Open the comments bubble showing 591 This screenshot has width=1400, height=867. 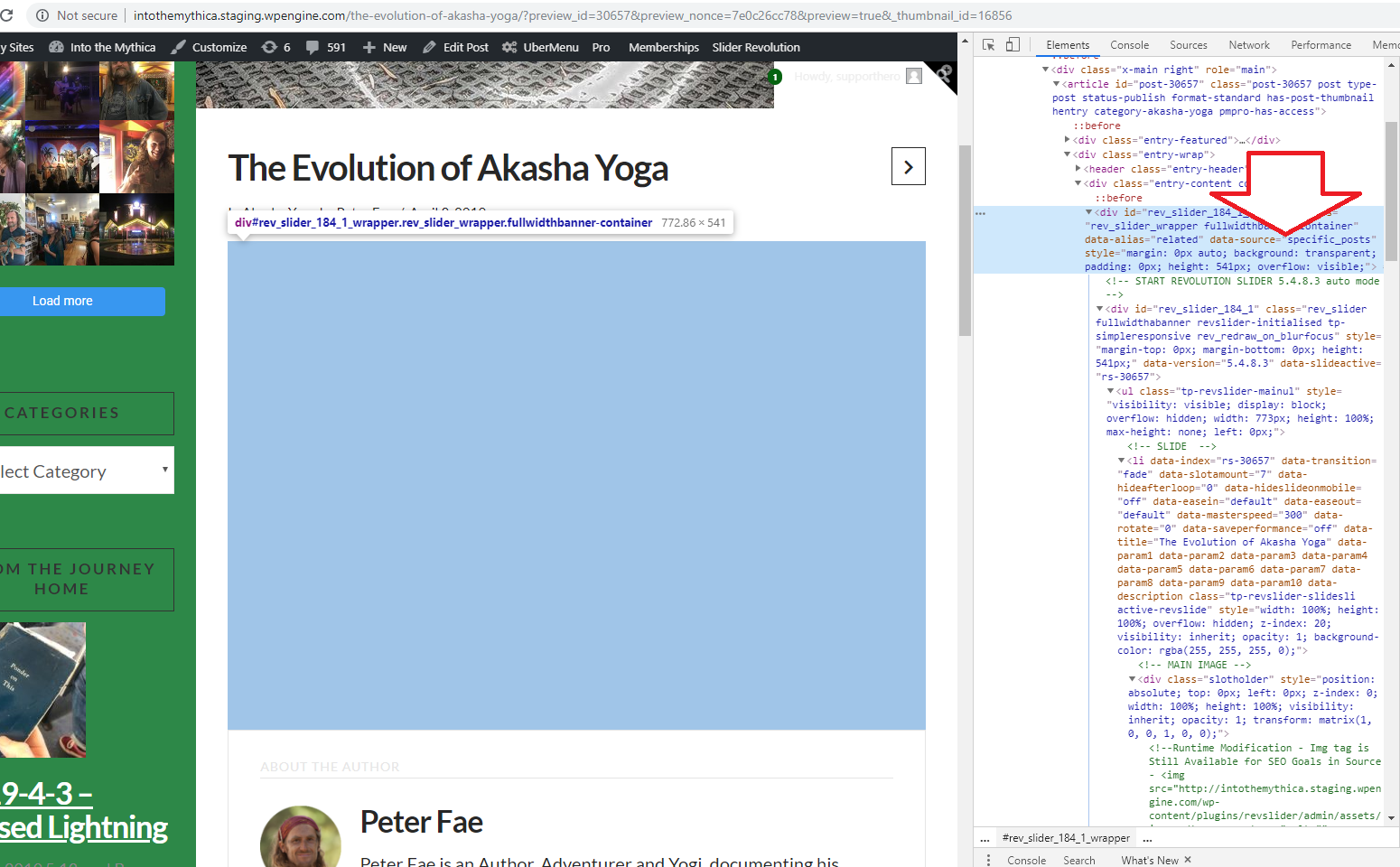(x=313, y=47)
